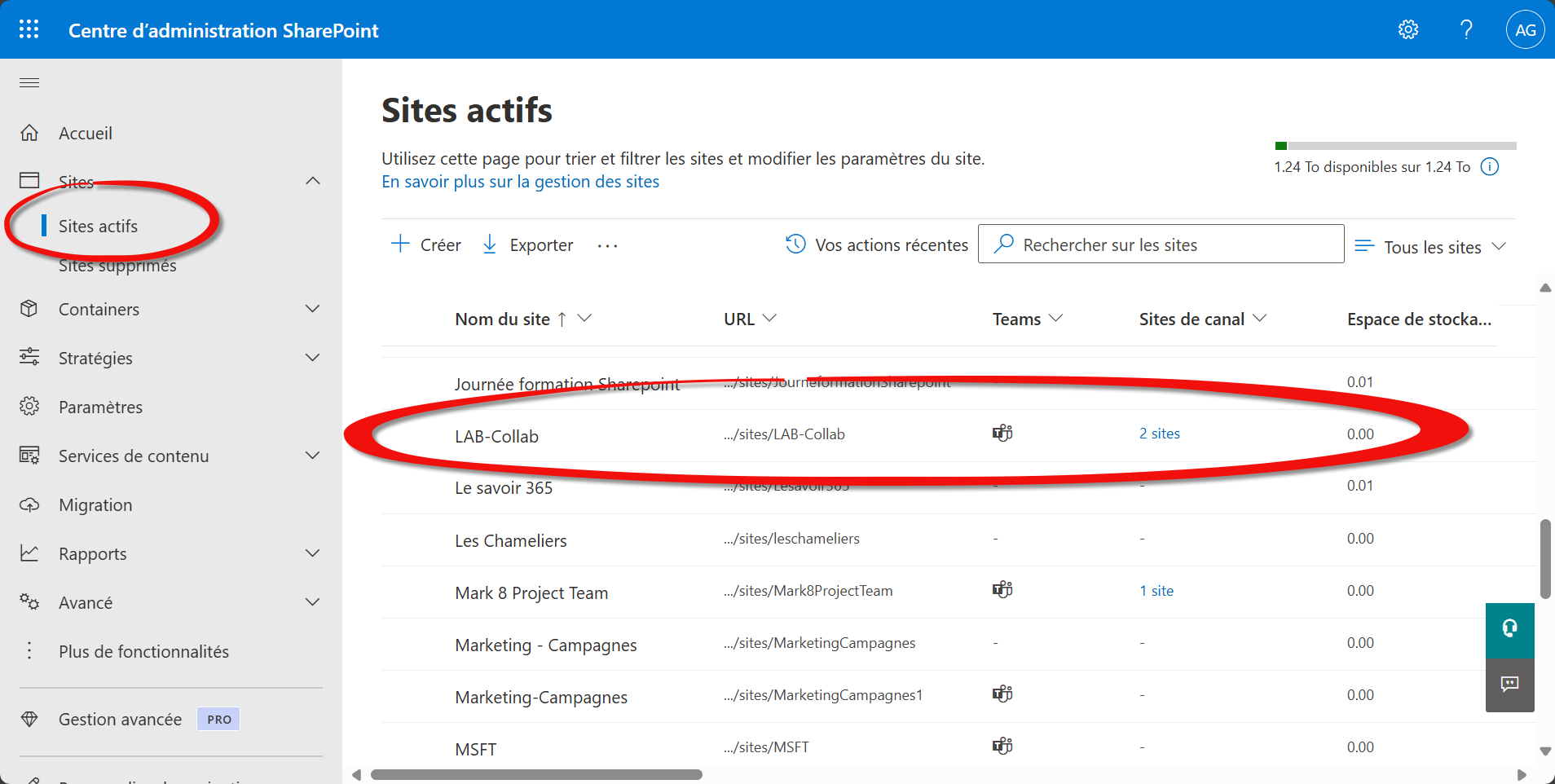1555x784 pixels.
Task: Collapse navigation with the hamburger icon
Action: point(29,82)
